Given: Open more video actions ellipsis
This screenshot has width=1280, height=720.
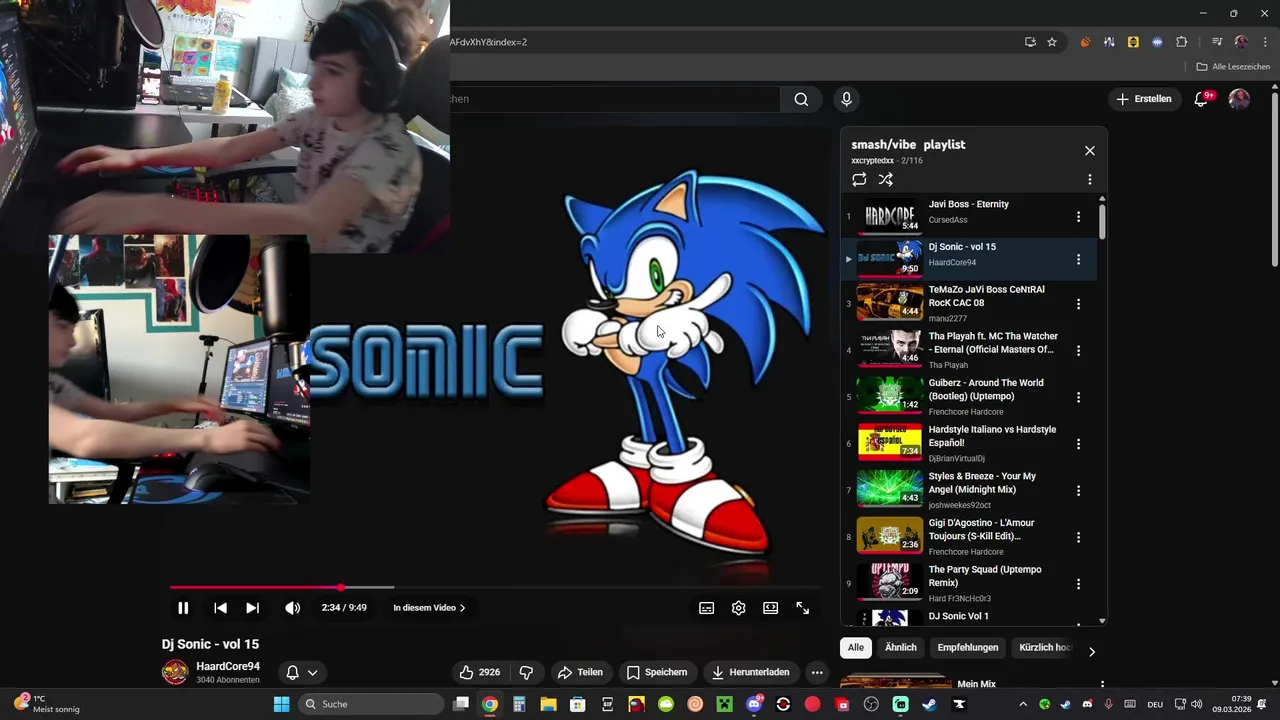Looking at the screenshot, I should tap(817, 672).
